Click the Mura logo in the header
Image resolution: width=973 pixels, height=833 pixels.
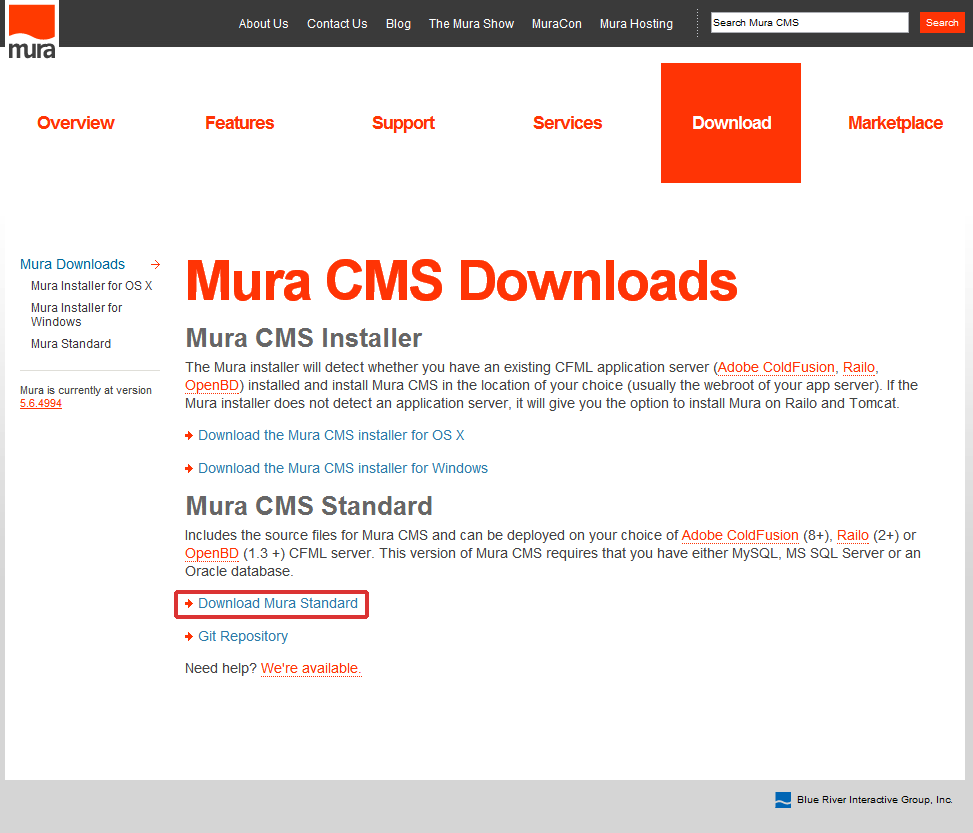(x=32, y=31)
